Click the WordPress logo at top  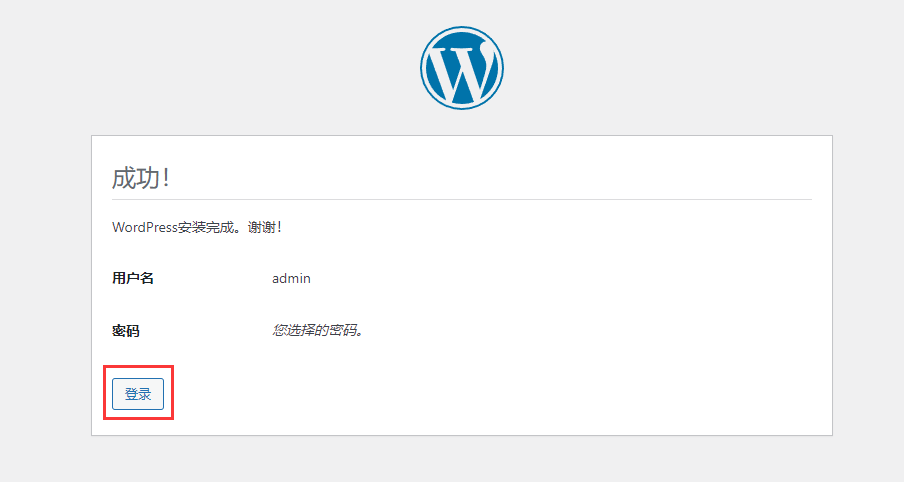pyautogui.click(x=462, y=68)
